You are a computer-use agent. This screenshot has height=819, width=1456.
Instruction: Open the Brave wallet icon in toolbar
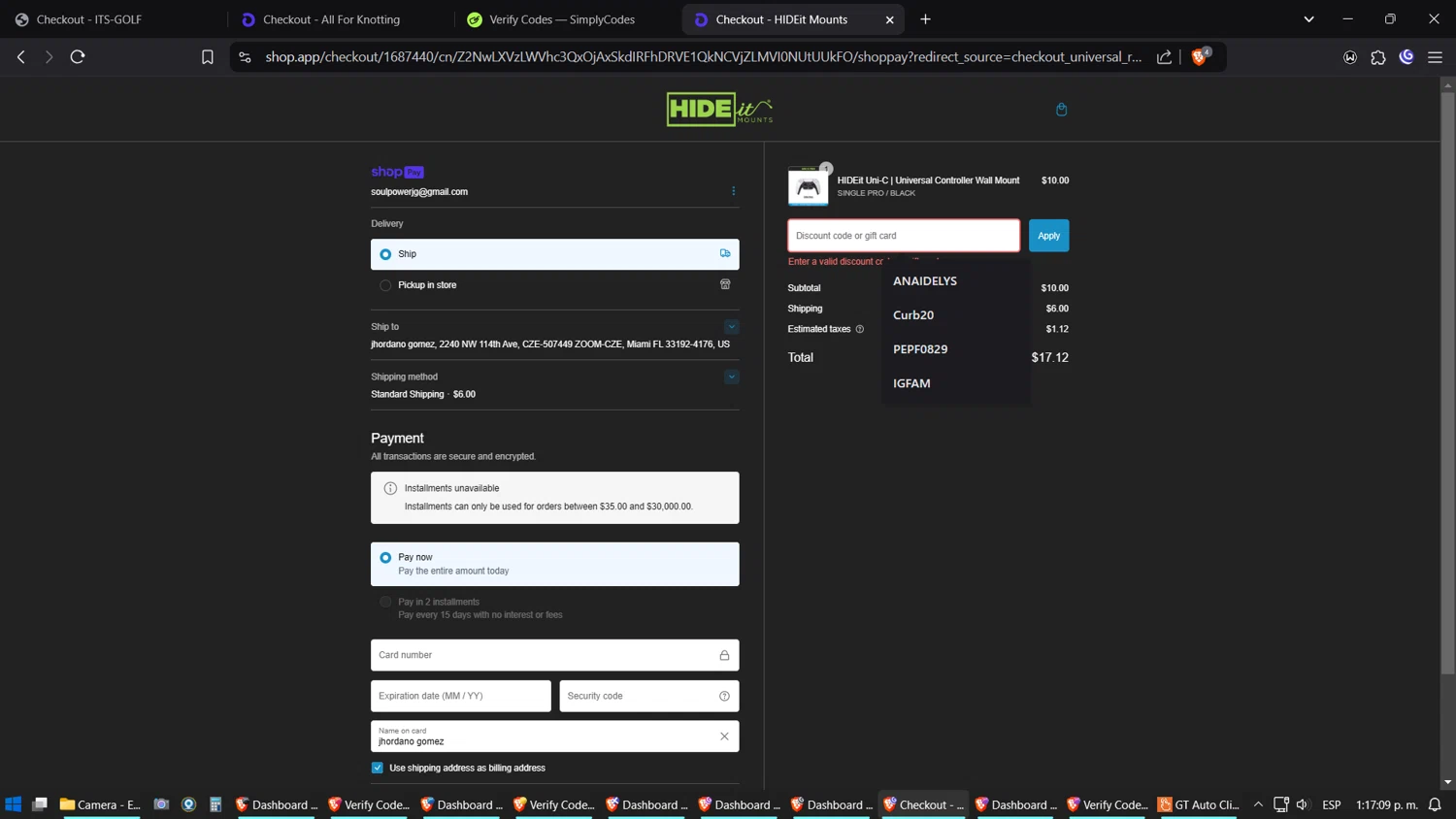1350,57
